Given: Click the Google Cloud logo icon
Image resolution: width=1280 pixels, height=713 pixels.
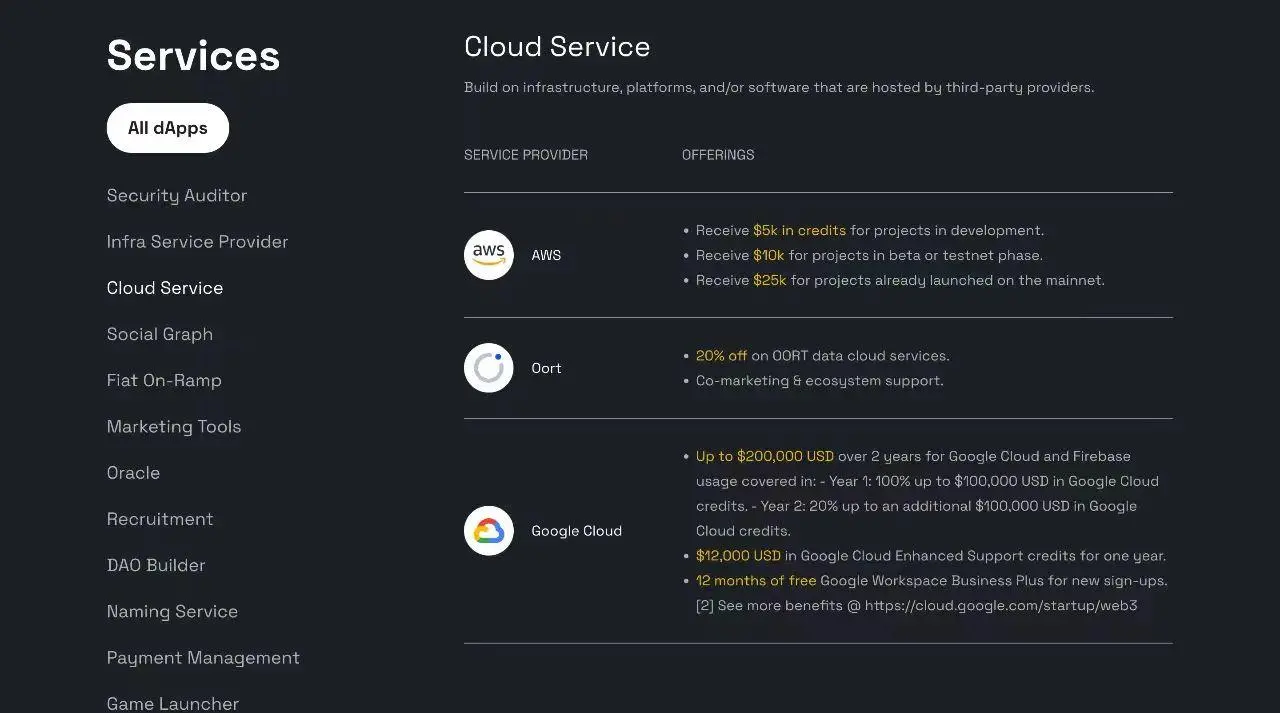Looking at the screenshot, I should pos(489,531).
